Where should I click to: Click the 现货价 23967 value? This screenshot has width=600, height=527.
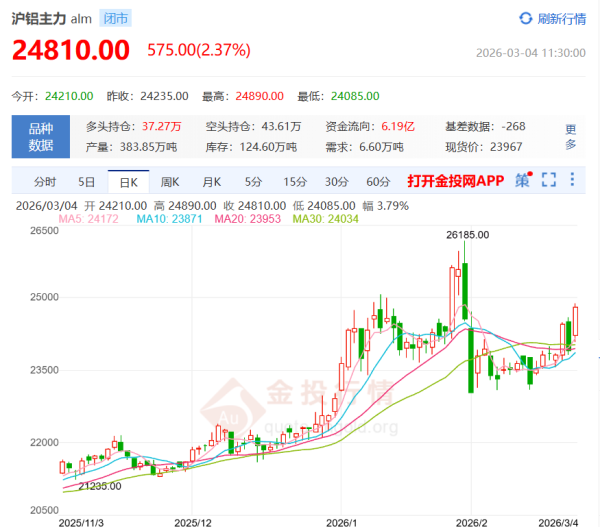pos(506,147)
